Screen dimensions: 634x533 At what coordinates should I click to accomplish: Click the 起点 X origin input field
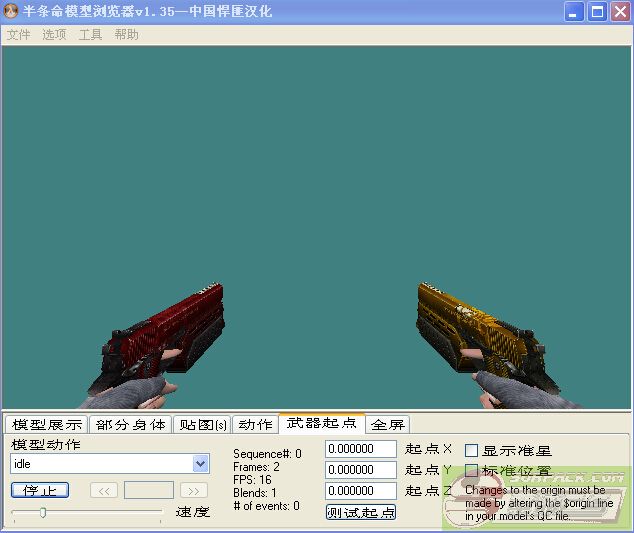point(361,449)
